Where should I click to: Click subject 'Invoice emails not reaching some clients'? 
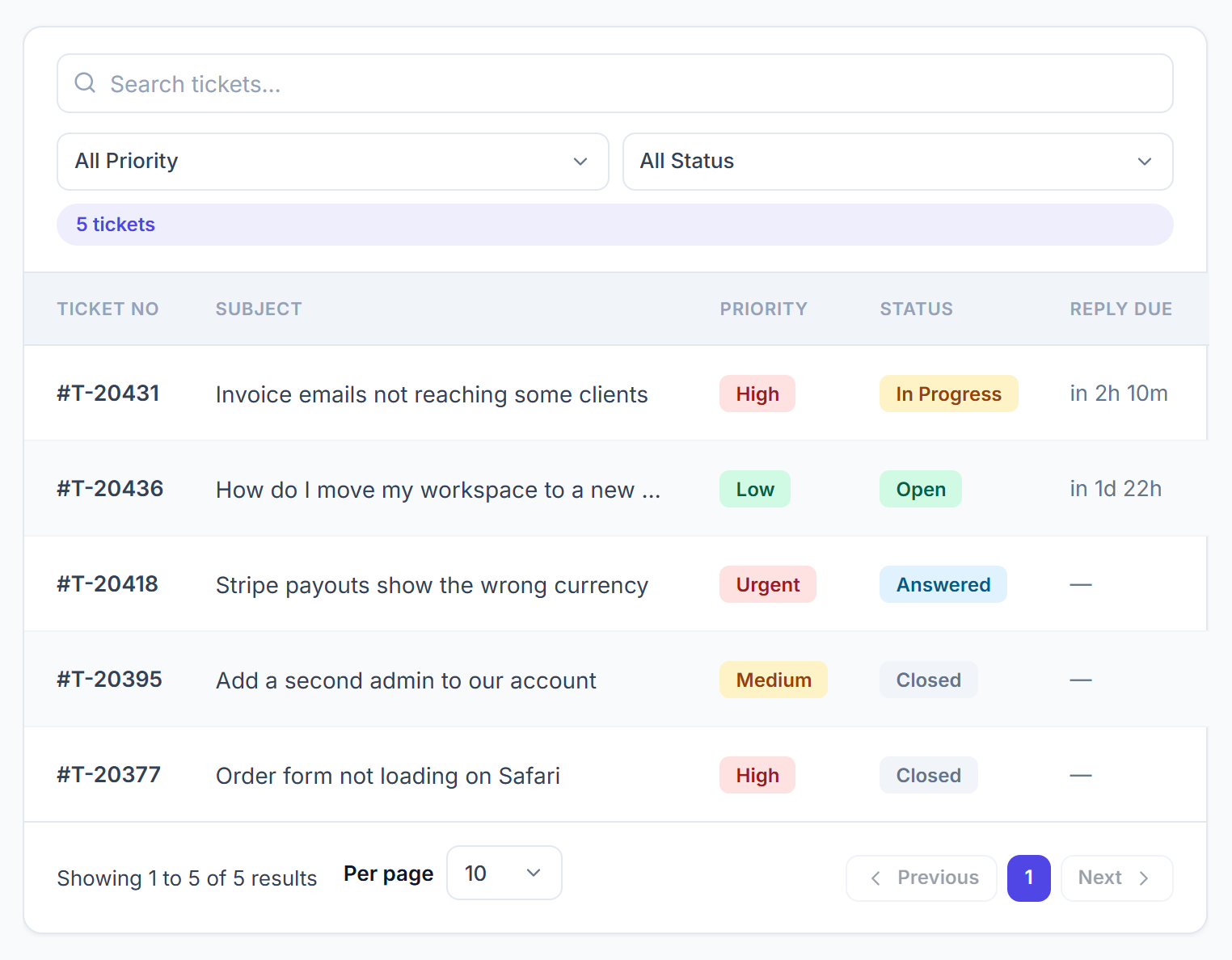point(432,394)
